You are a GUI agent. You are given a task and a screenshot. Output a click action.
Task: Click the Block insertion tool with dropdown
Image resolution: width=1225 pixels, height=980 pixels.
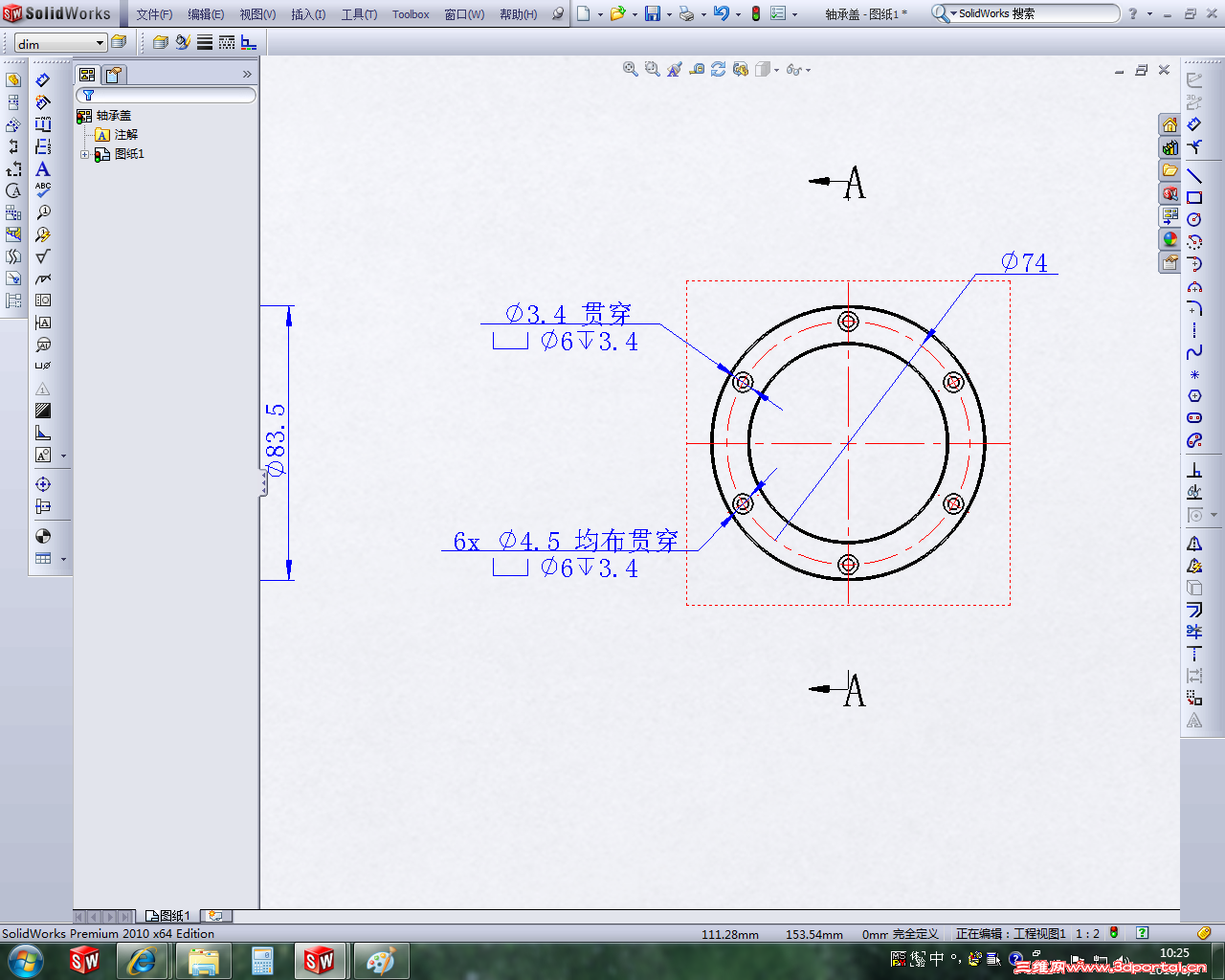pos(45,456)
